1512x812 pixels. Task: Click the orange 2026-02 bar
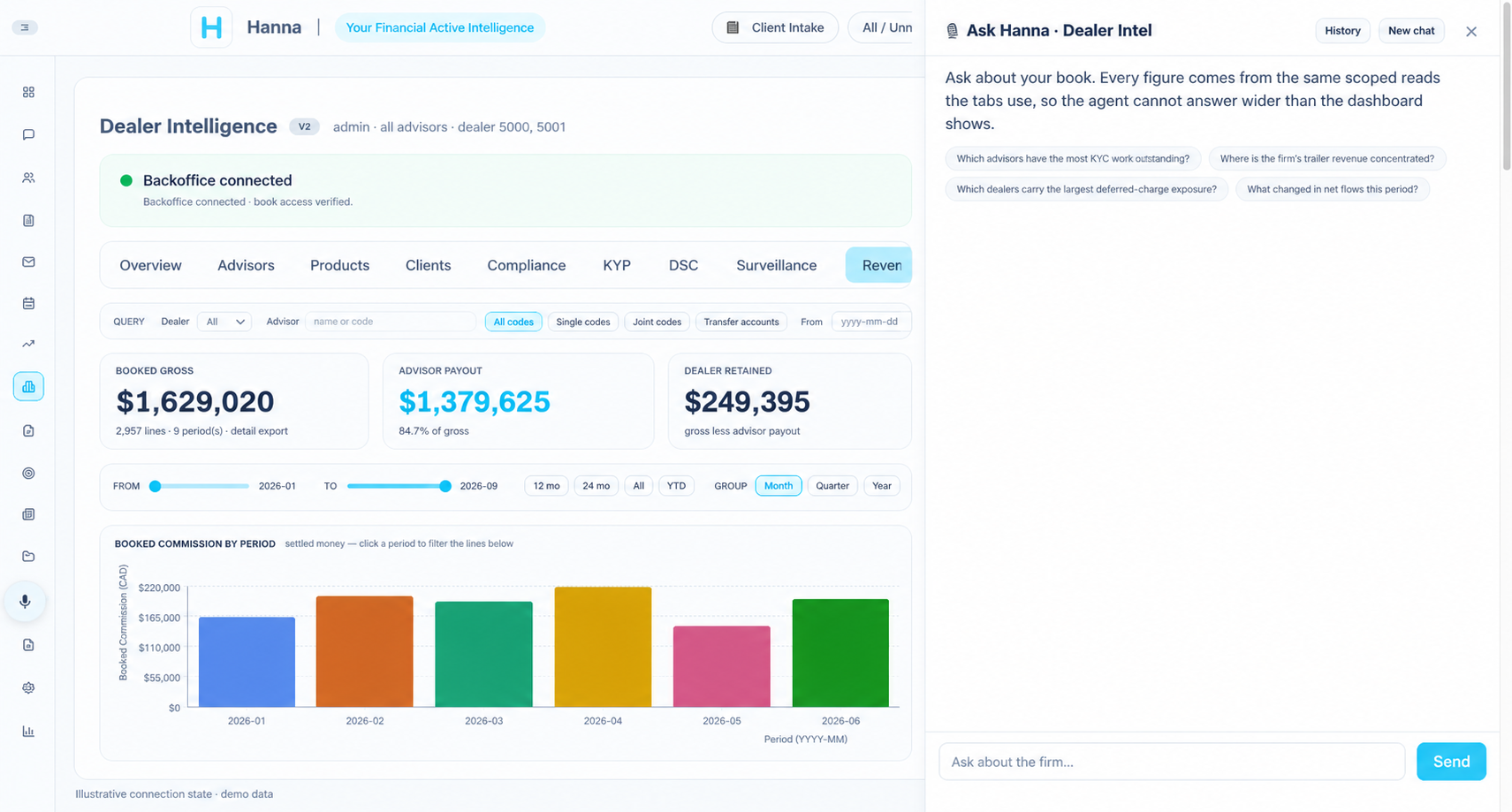coord(365,651)
